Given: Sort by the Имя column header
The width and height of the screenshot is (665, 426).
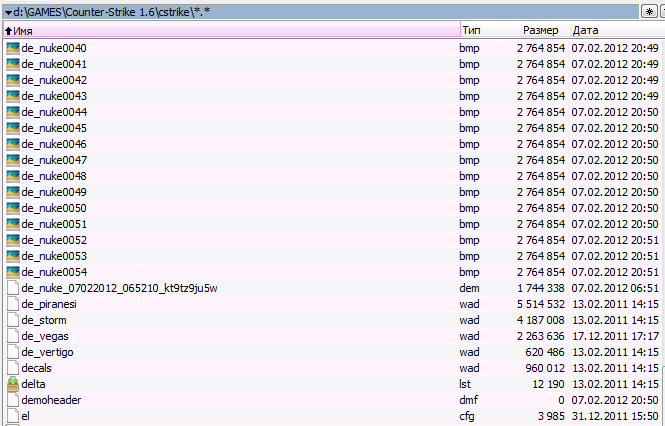Looking at the screenshot, I should 232,30.
